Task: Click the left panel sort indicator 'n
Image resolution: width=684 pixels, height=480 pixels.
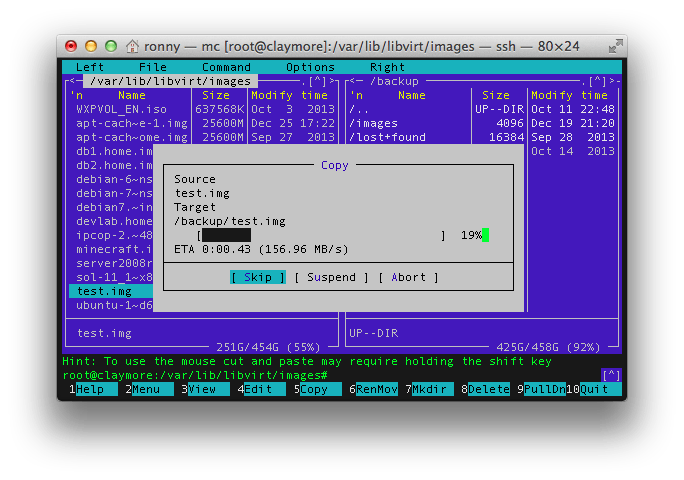Action: coord(76,95)
